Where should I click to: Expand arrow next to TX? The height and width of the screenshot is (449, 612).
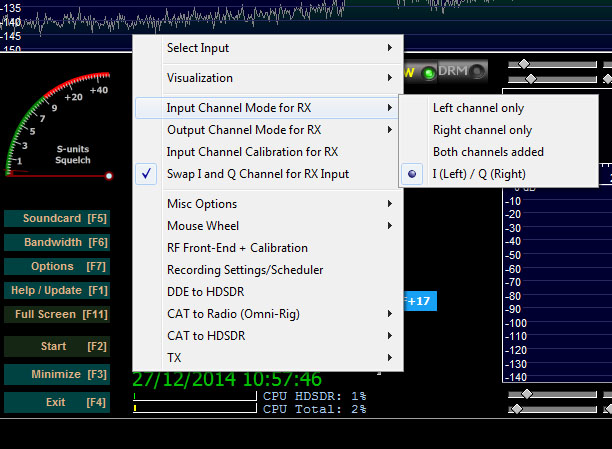click(x=390, y=358)
